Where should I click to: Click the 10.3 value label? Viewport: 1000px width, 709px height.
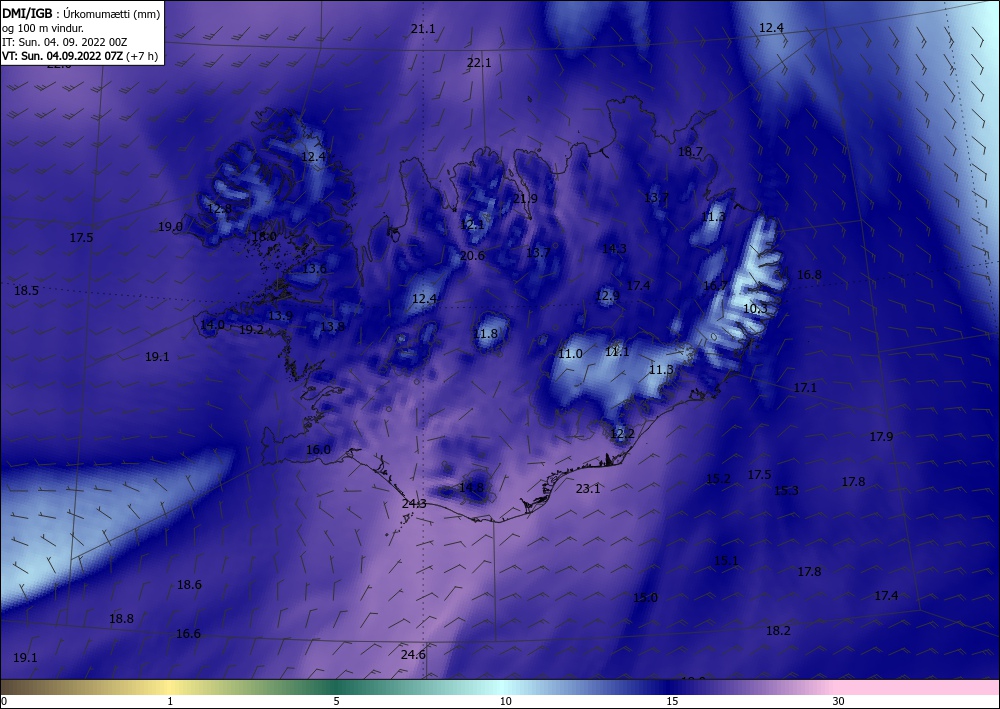[755, 309]
